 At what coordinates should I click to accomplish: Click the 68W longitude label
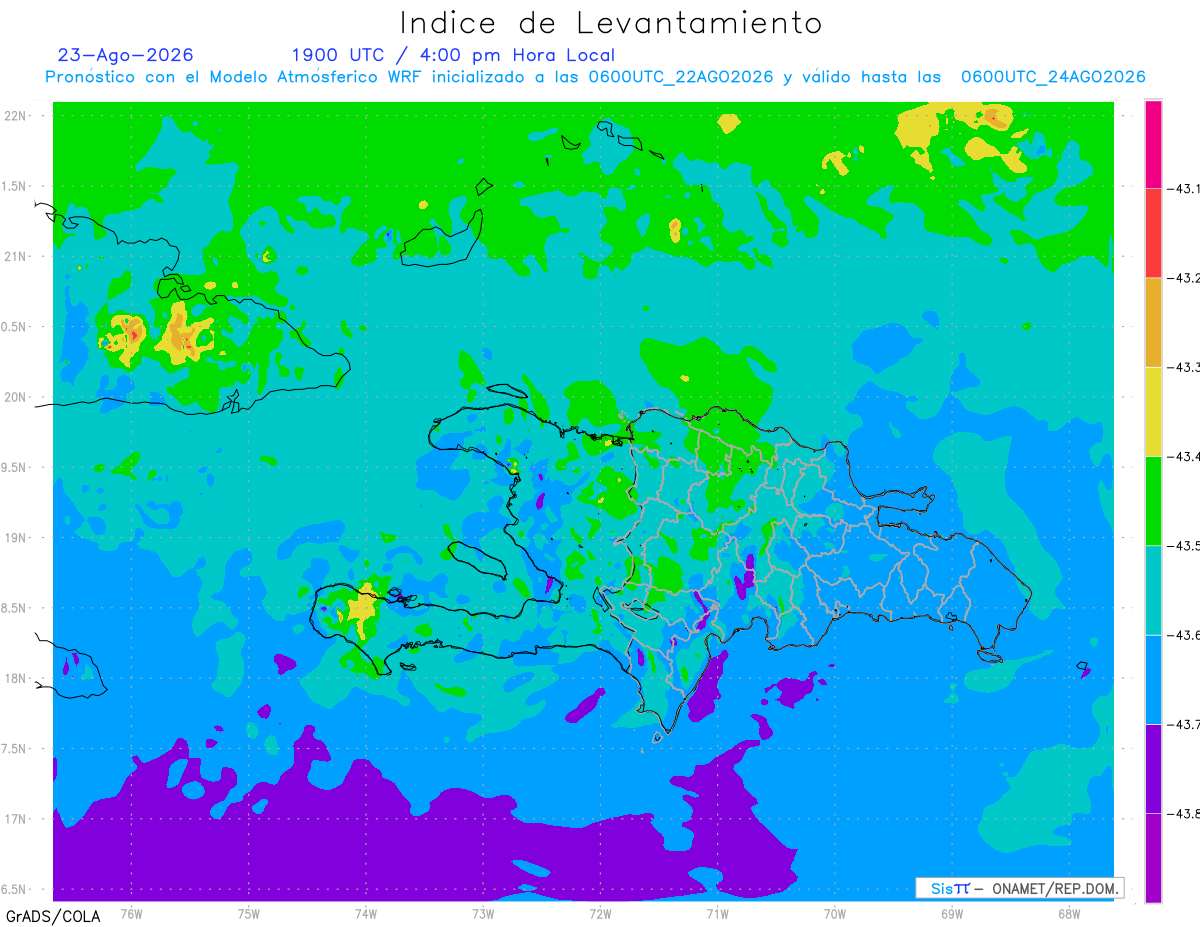(x=1069, y=913)
